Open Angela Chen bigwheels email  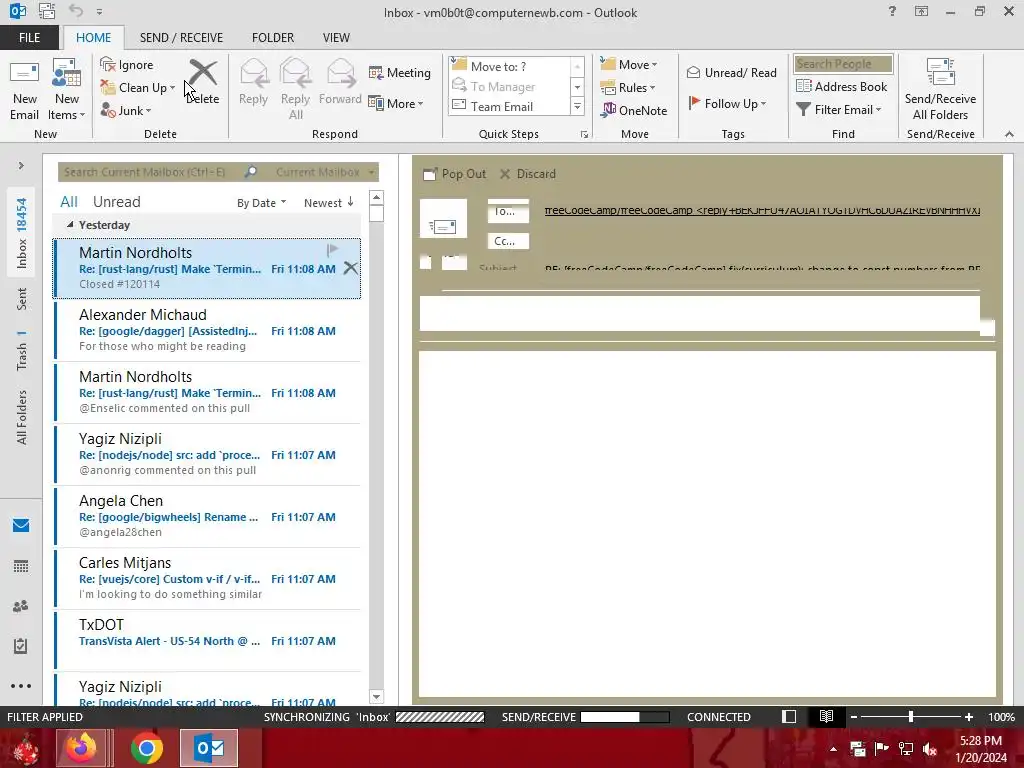pos(207,517)
